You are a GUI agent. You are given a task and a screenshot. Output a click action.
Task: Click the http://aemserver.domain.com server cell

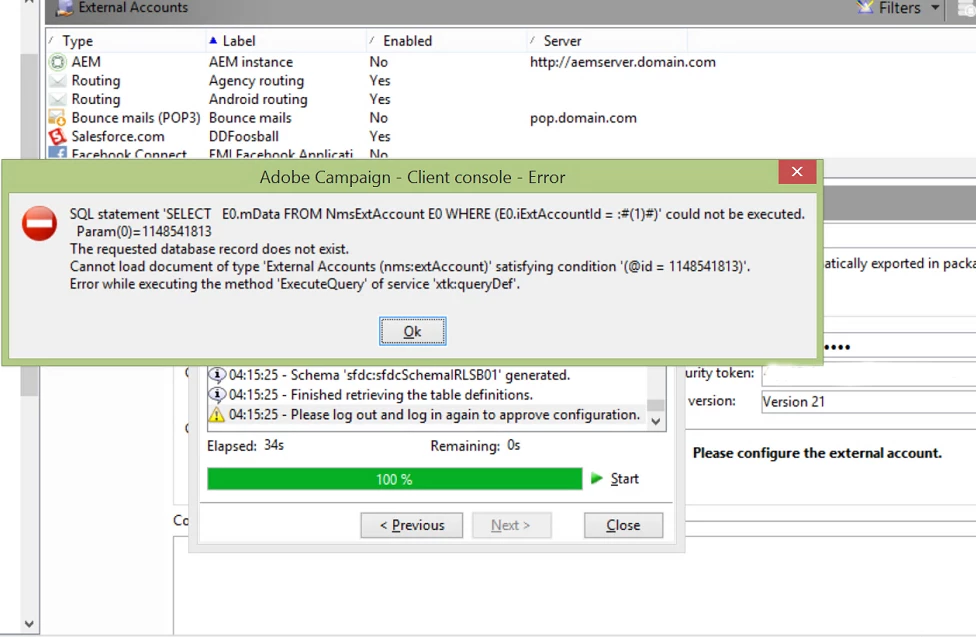click(622, 62)
